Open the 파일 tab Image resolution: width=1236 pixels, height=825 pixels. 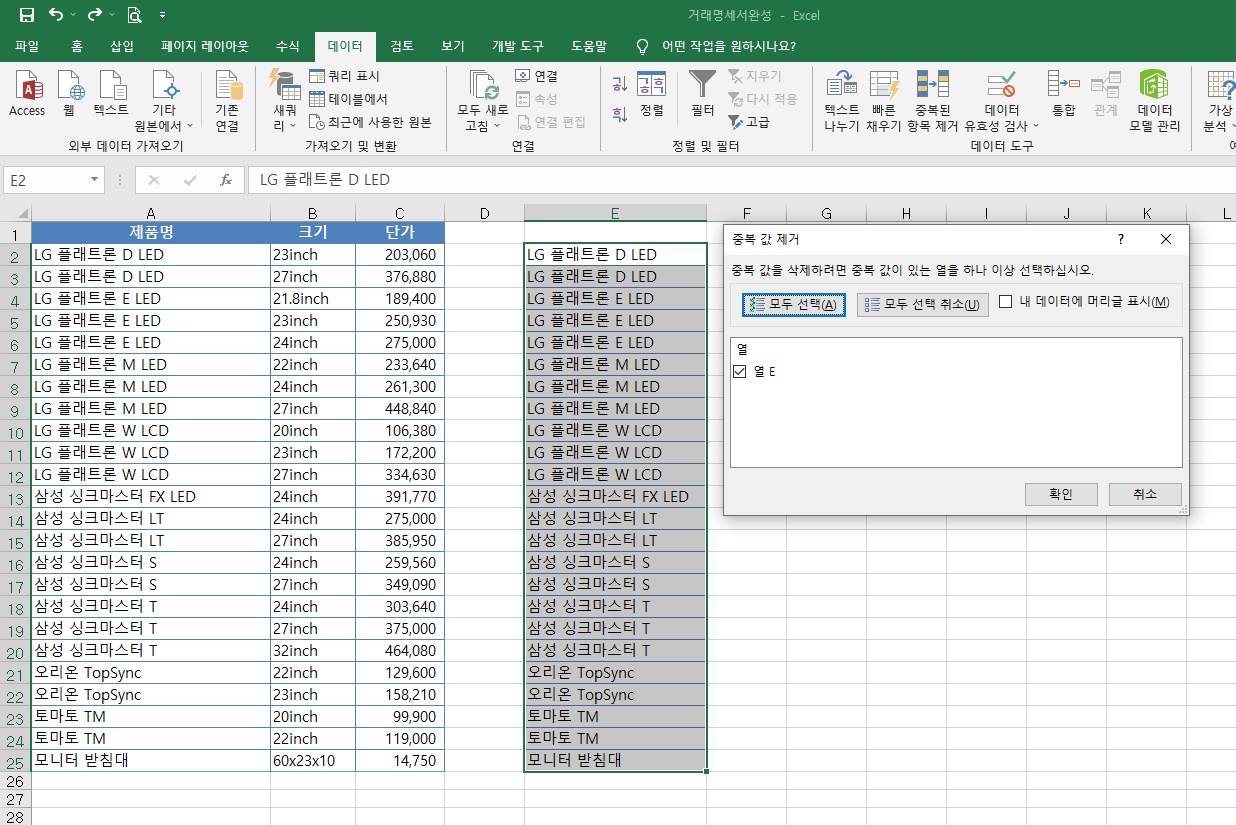(x=27, y=46)
